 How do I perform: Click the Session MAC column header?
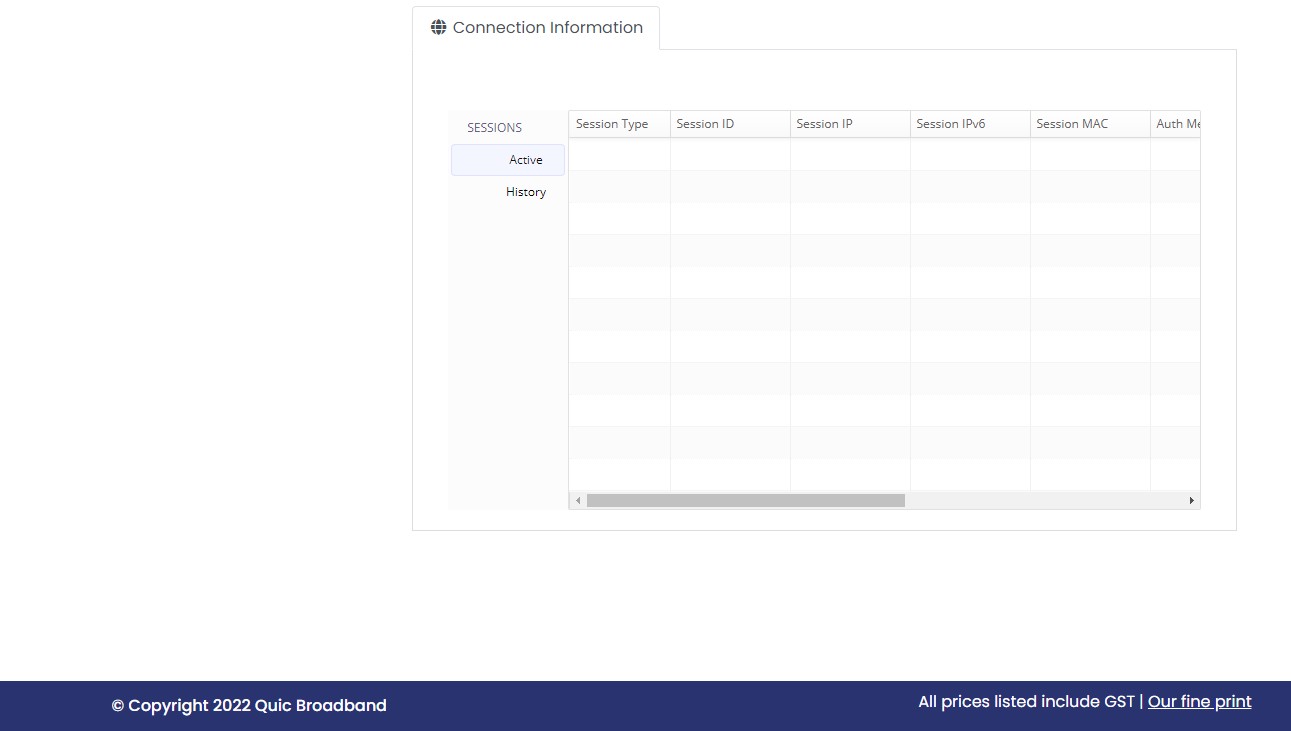[x=1072, y=124]
